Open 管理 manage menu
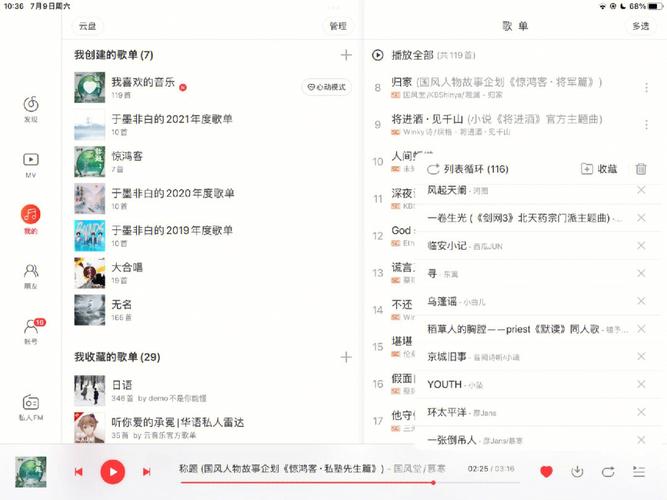 point(338,26)
